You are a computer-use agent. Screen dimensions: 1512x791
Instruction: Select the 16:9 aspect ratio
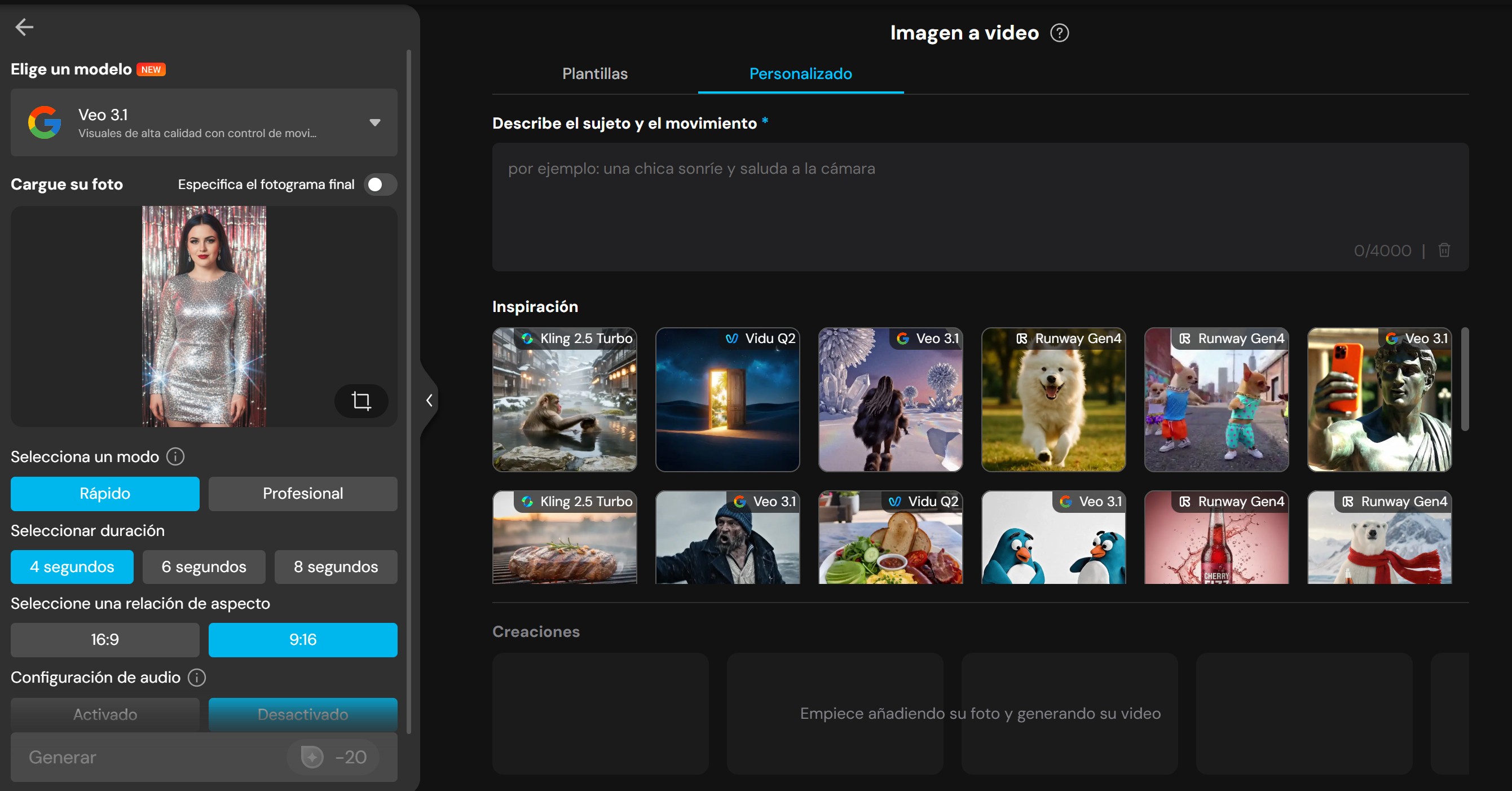tap(104, 639)
